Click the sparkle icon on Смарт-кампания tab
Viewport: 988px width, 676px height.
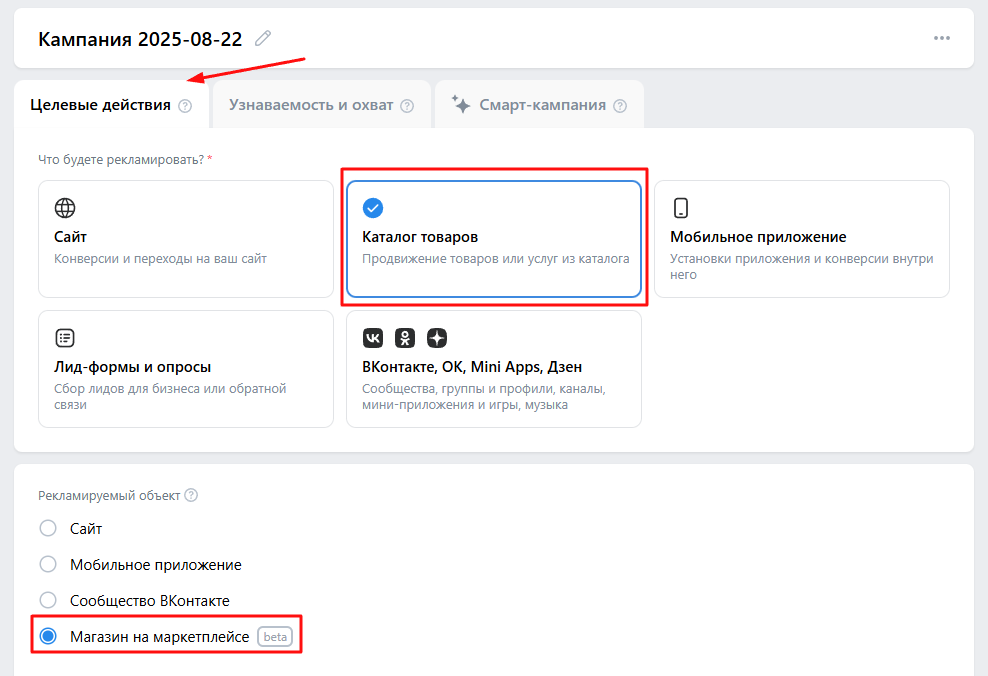tap(461, 104)
